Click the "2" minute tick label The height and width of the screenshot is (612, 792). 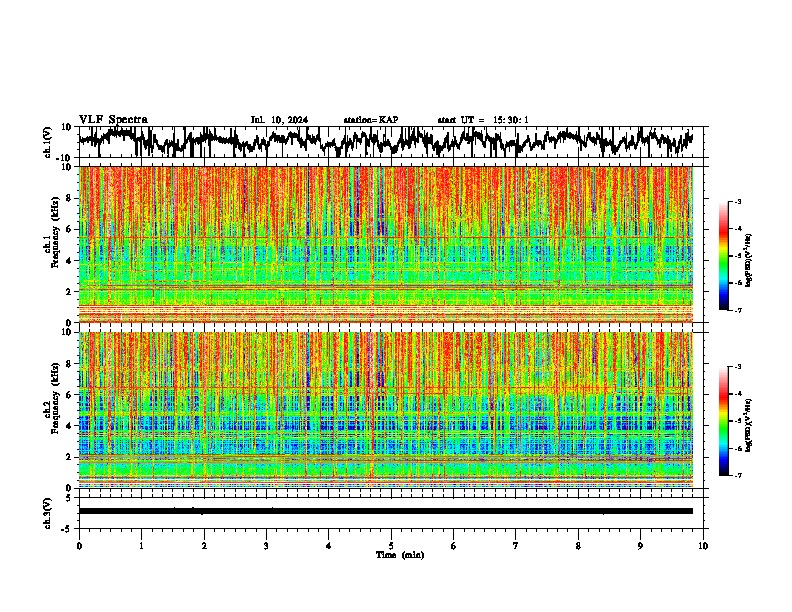coord(204,546)
